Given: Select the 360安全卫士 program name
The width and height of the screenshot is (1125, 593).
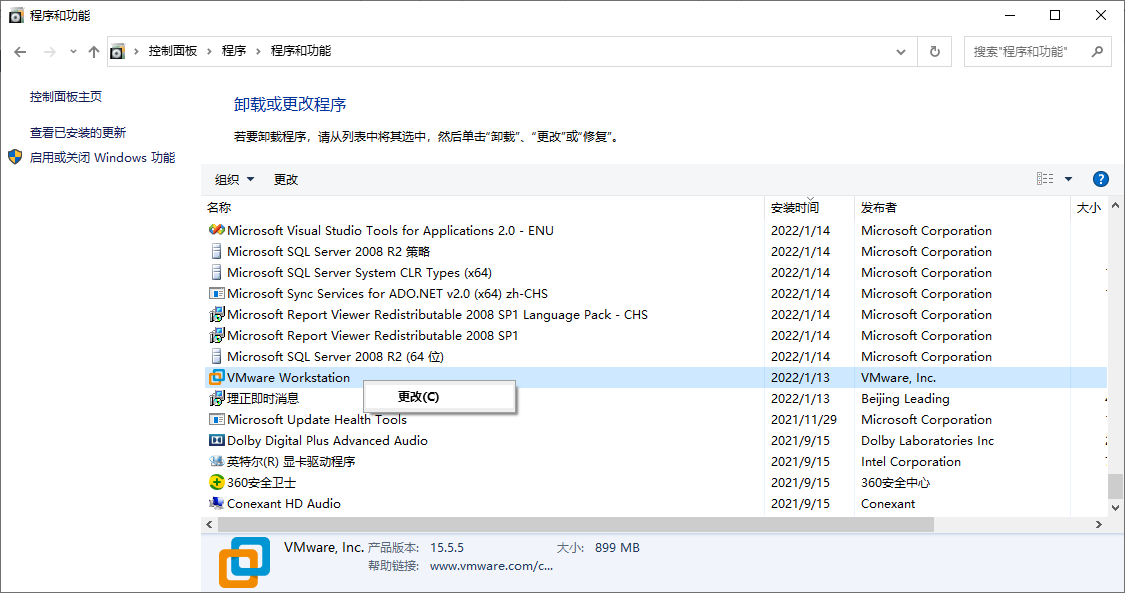Looking at the screenshot, I should pyautogui.click(x=261, y=483).
